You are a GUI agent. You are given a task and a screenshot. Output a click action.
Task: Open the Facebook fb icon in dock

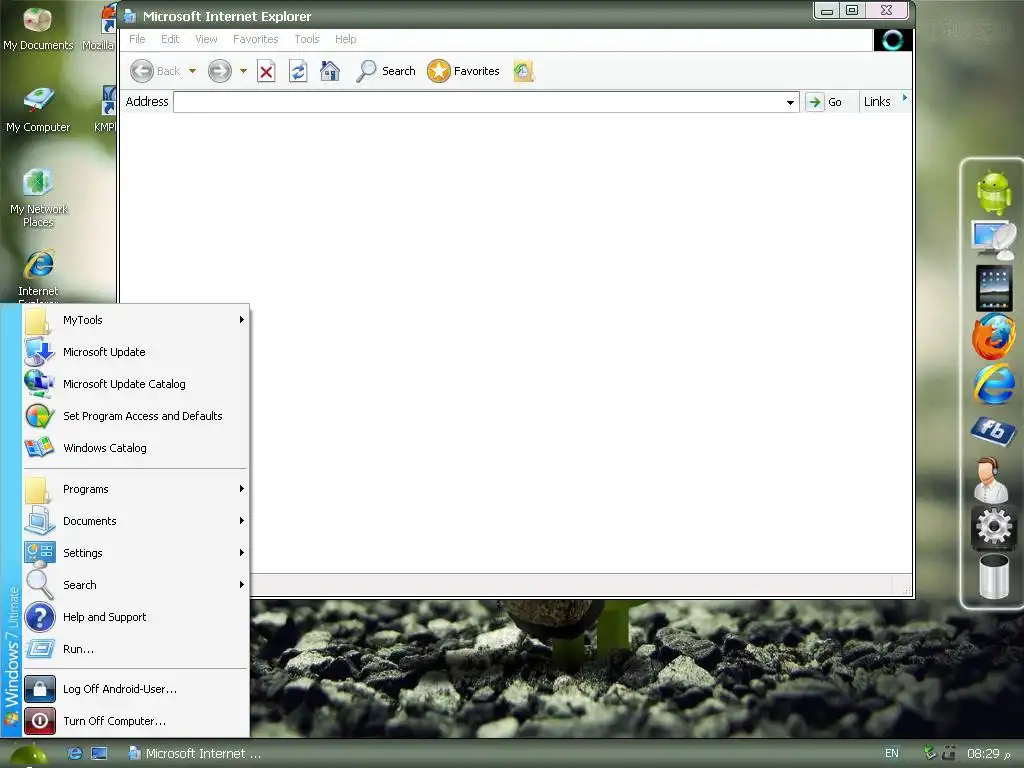pyautogui.click(x=993, y=430)
